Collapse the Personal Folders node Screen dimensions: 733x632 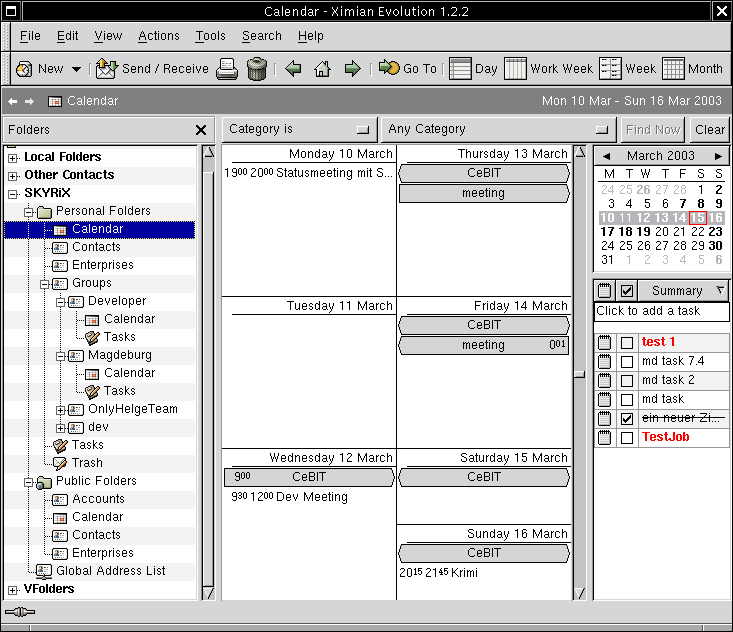tap(29, 212)
